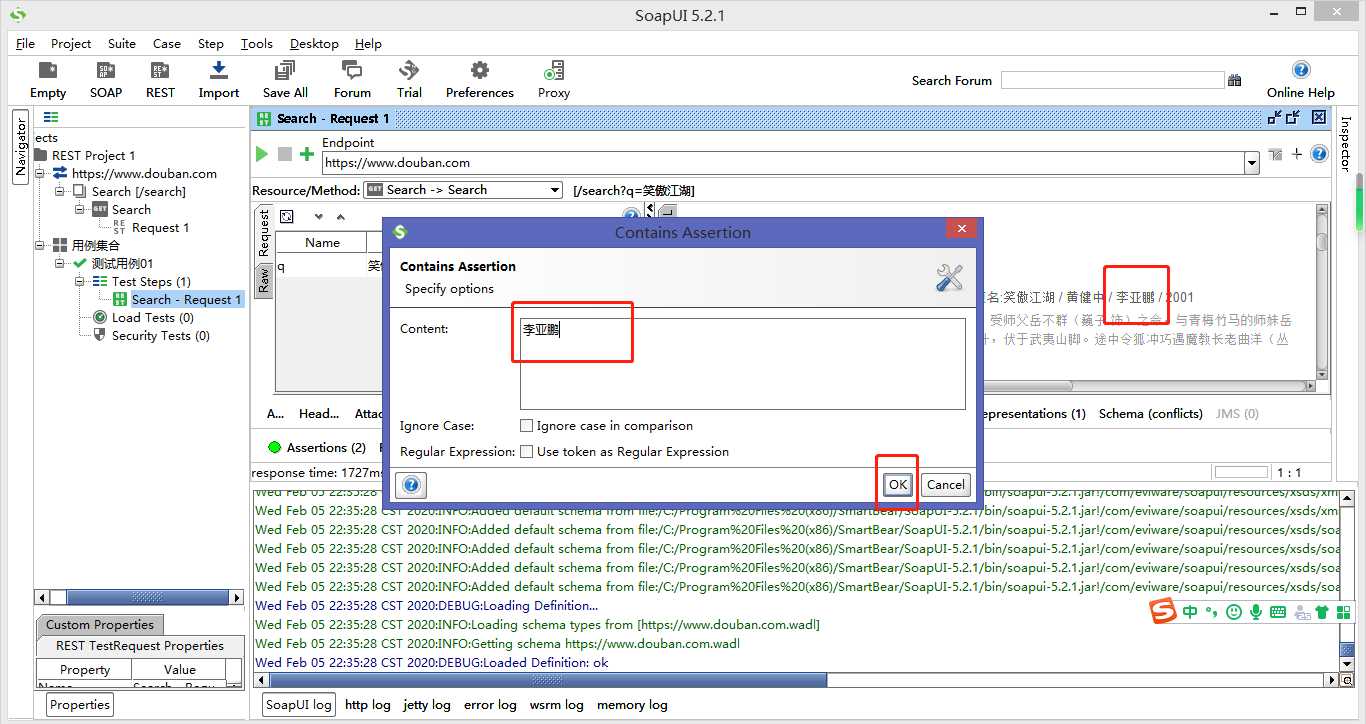Image resolution: width=1366 pixels, height=724 pixels.
Task: Click the Online Help icon
Action: pyautogui.click(x=1301, y=70)
